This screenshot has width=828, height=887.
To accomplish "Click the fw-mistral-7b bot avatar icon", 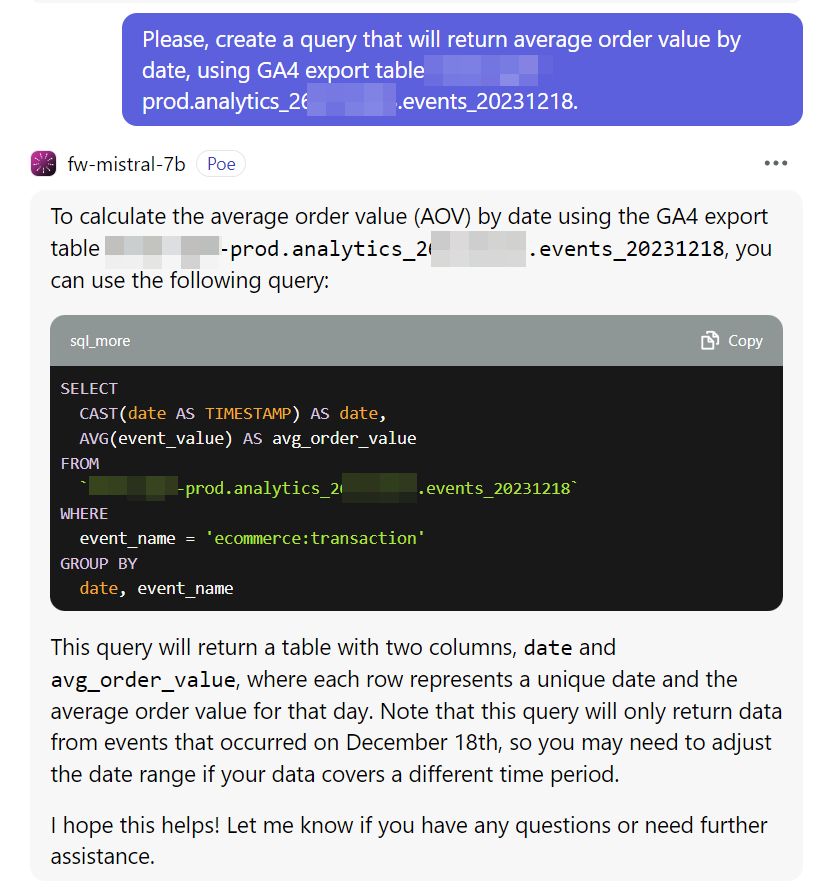I will pos(43,163).
